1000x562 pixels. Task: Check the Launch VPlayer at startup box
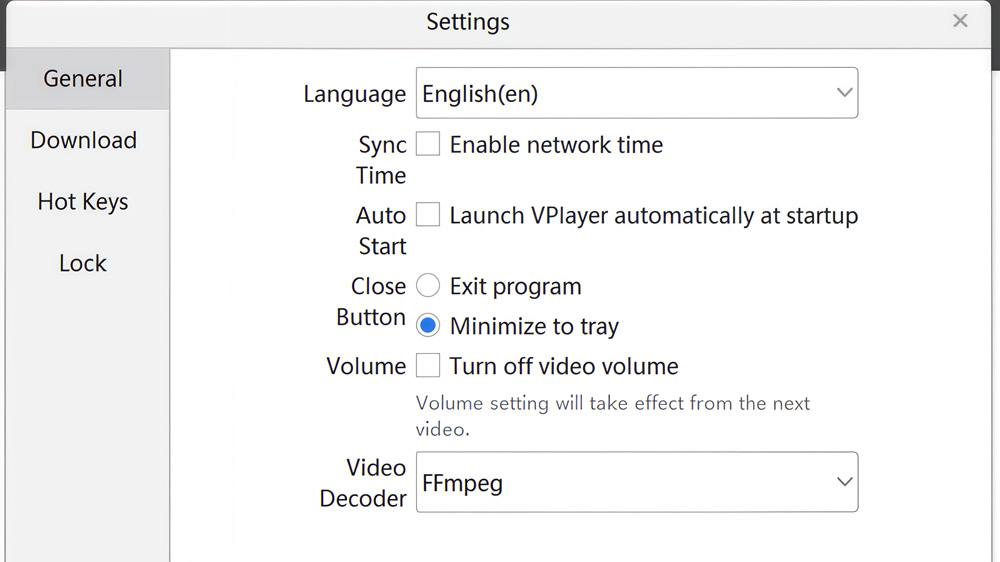pos(428,215)
